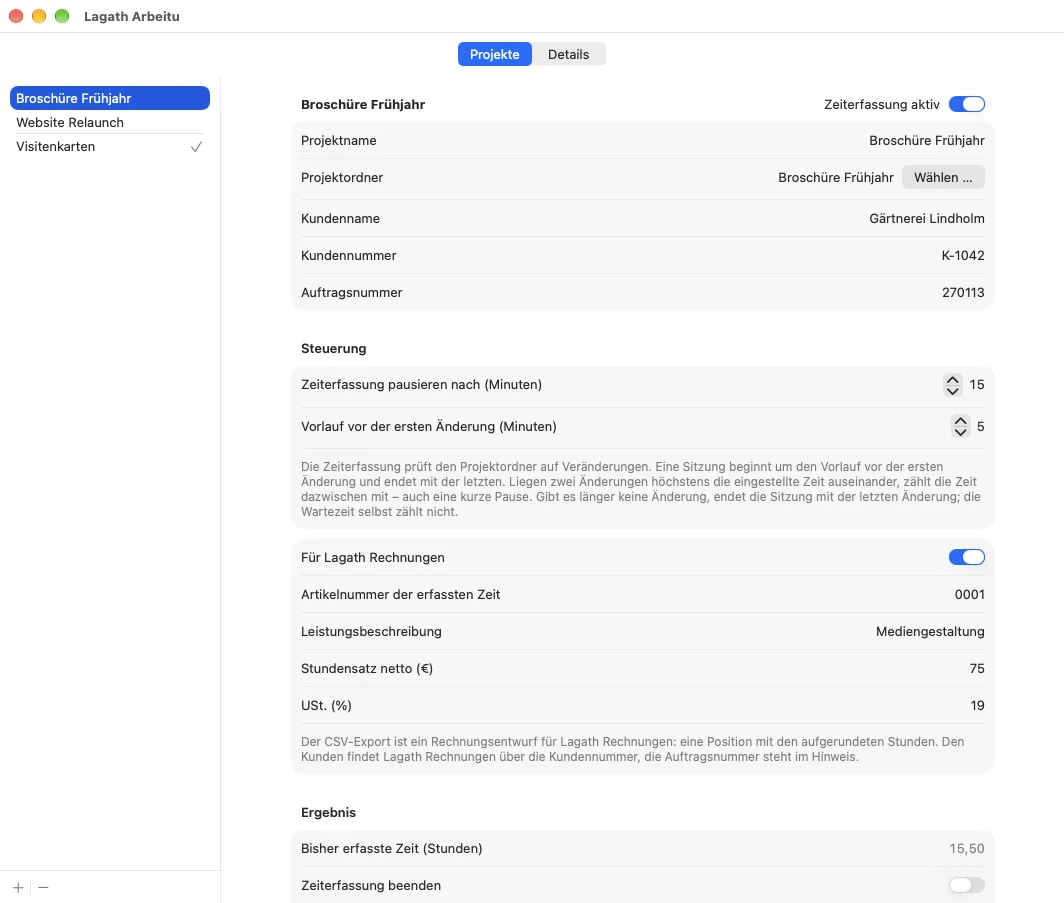The image size is (1064, 903).
Task: Toggle the Zeiterfassung aktiv switch
Action: [x=966, y=104]
